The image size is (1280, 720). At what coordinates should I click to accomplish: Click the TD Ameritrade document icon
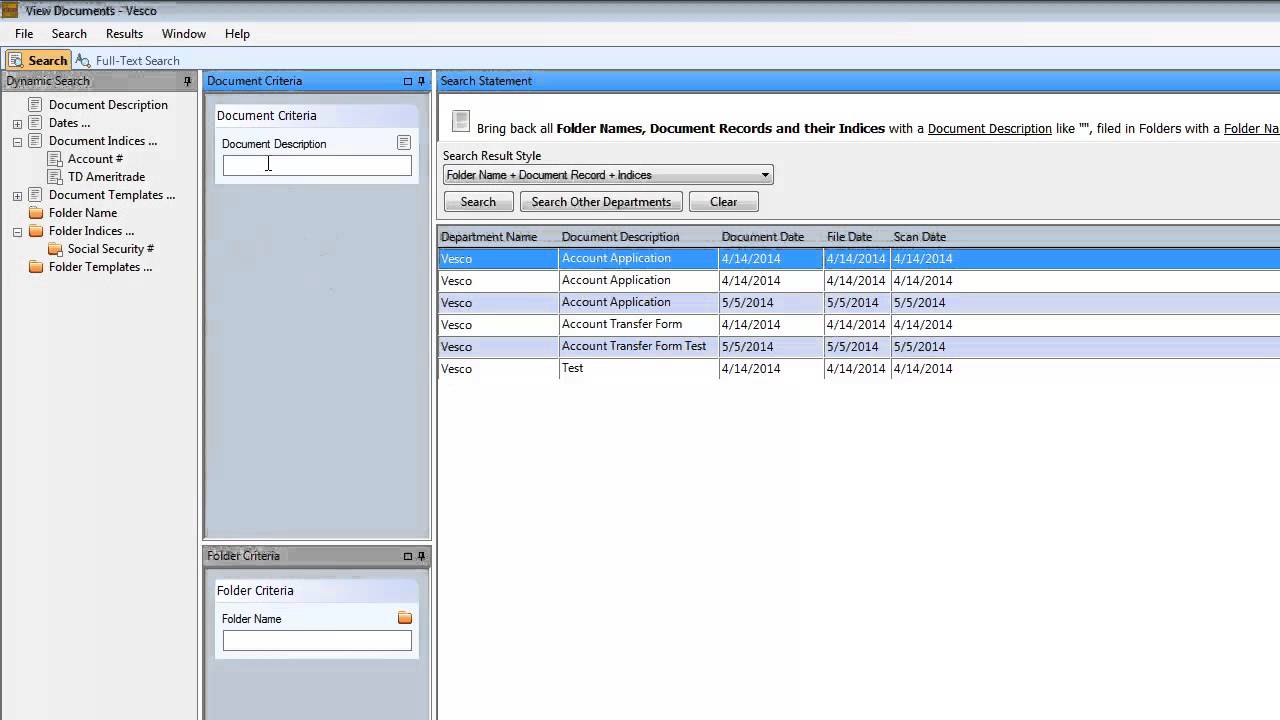point(55,177)
